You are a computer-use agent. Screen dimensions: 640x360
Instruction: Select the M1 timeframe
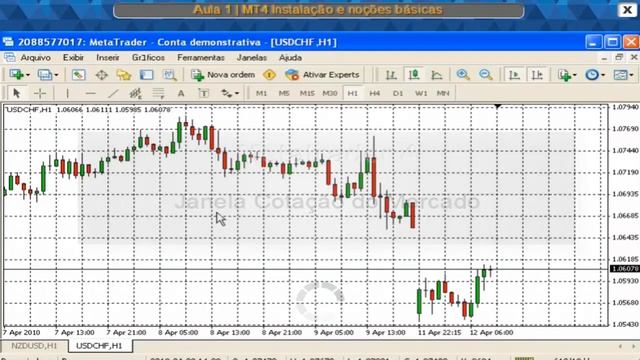coord(261,93)
